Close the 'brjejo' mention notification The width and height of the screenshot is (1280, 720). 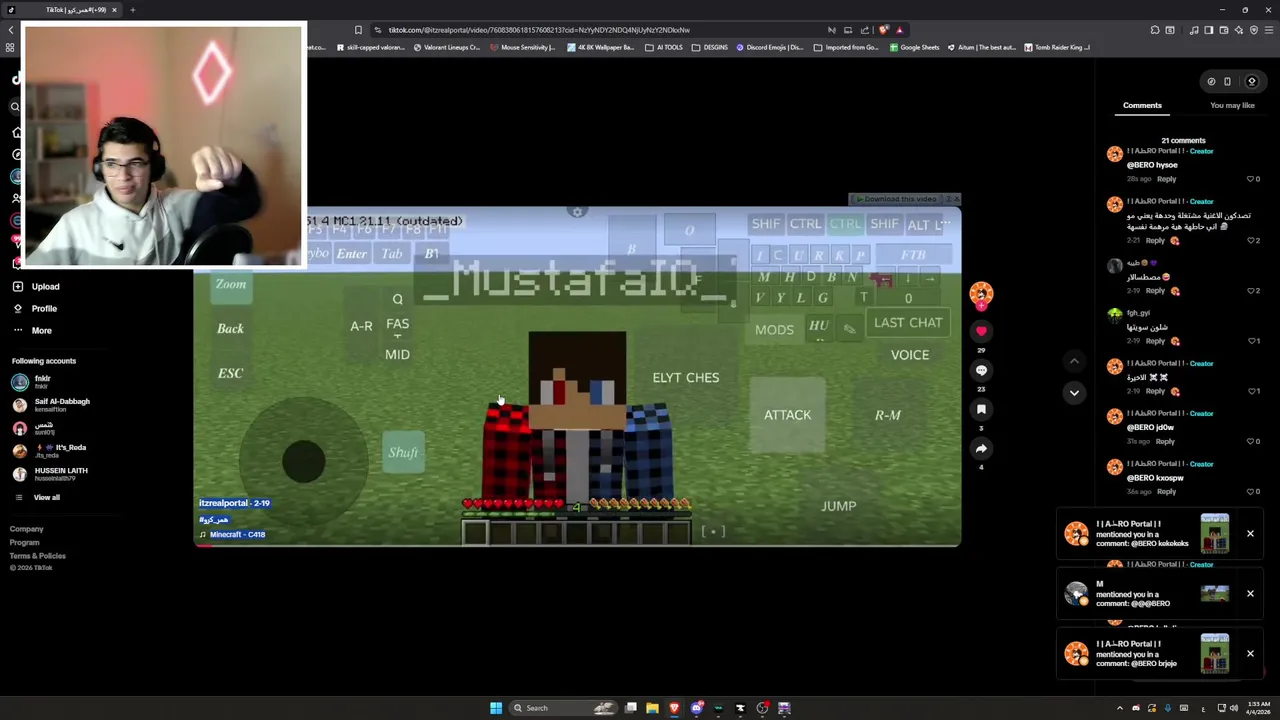(1250, 654)
